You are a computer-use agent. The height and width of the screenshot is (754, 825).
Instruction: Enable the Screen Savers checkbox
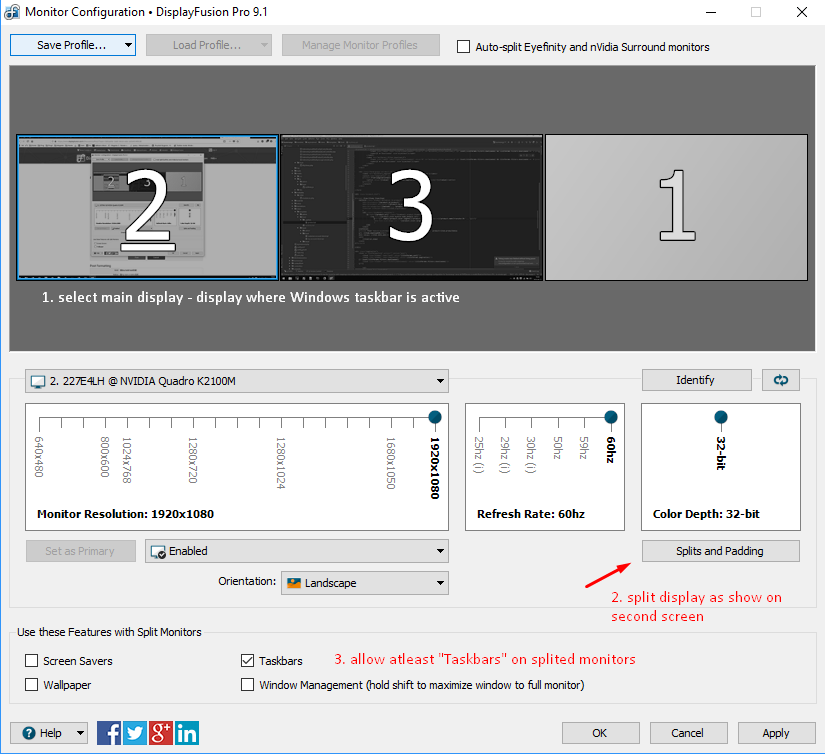[32, 661]
